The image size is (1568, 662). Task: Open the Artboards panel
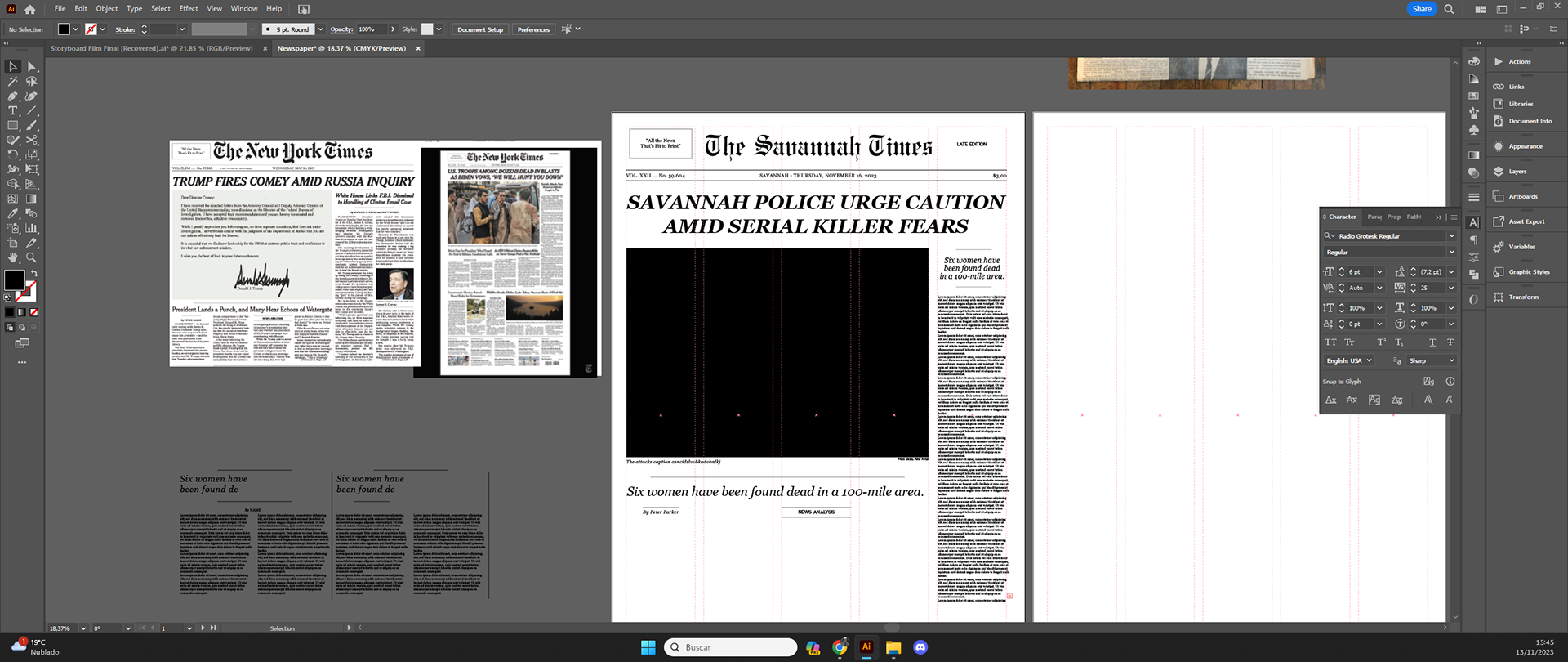tap(1522, 196)
